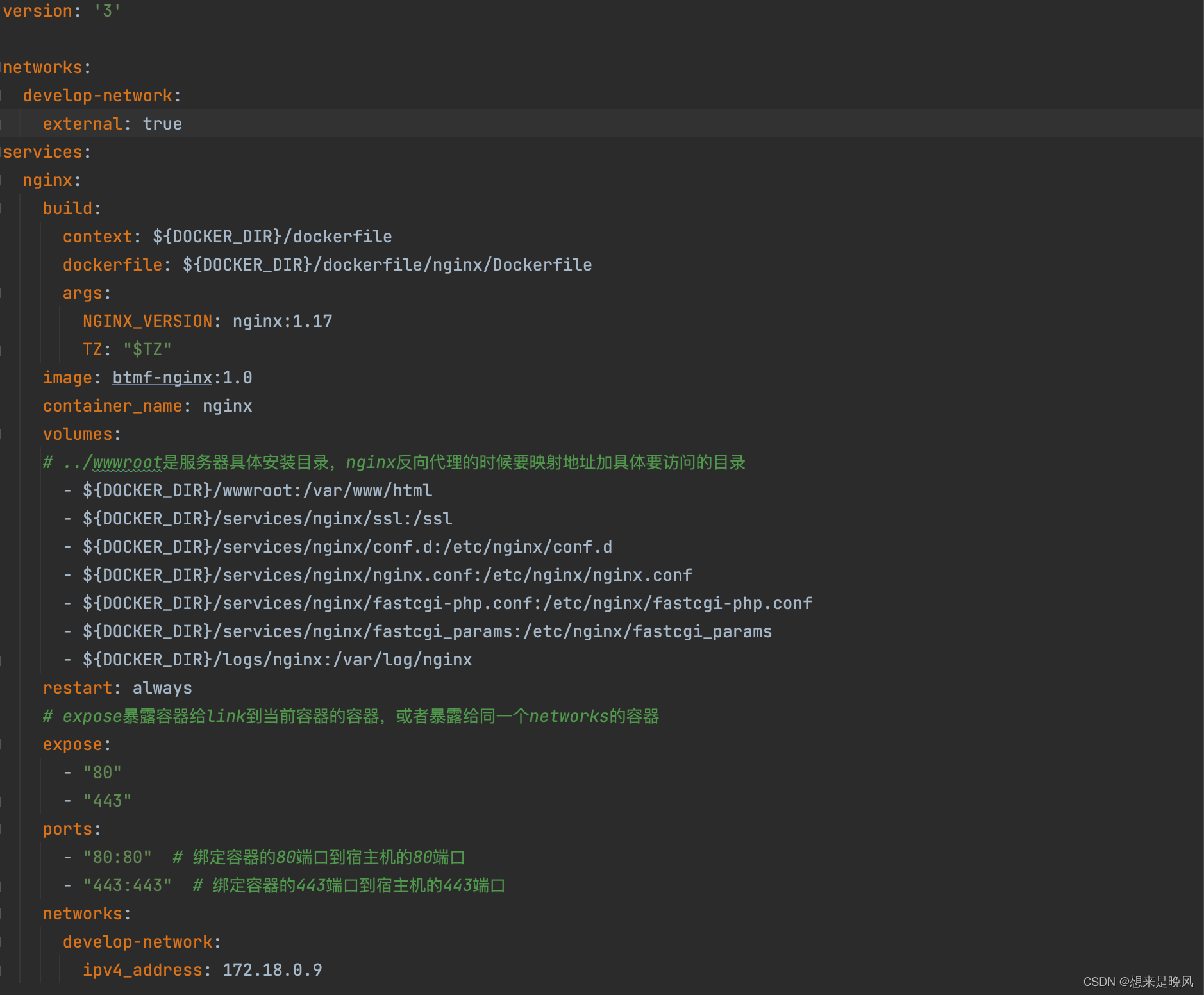Click the fastcgi-php.conf volume mapping line
Screen dimensions: 1204x995
447,603
